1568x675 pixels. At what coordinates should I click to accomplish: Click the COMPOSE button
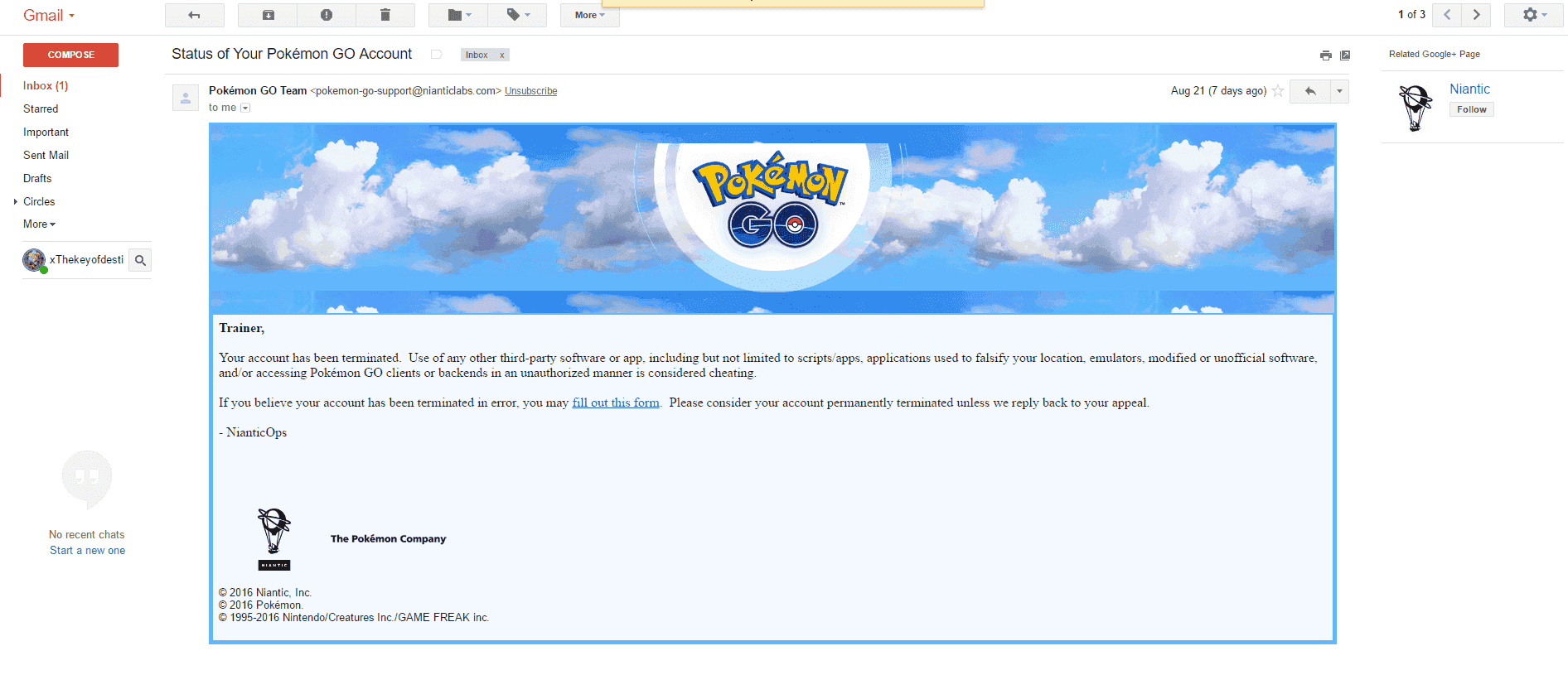click(70, 55)
